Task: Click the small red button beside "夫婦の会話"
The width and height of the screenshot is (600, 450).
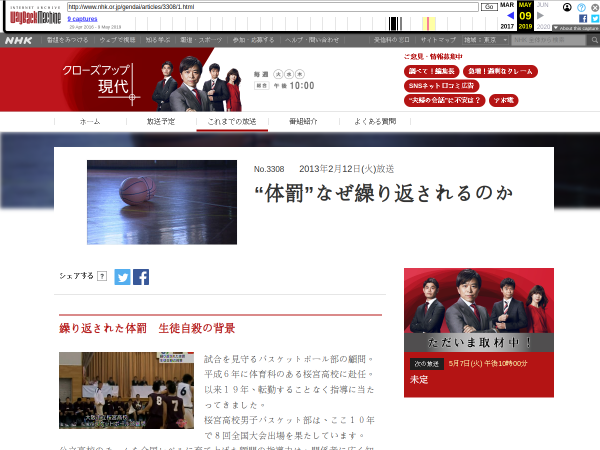Action: point(504,100)
